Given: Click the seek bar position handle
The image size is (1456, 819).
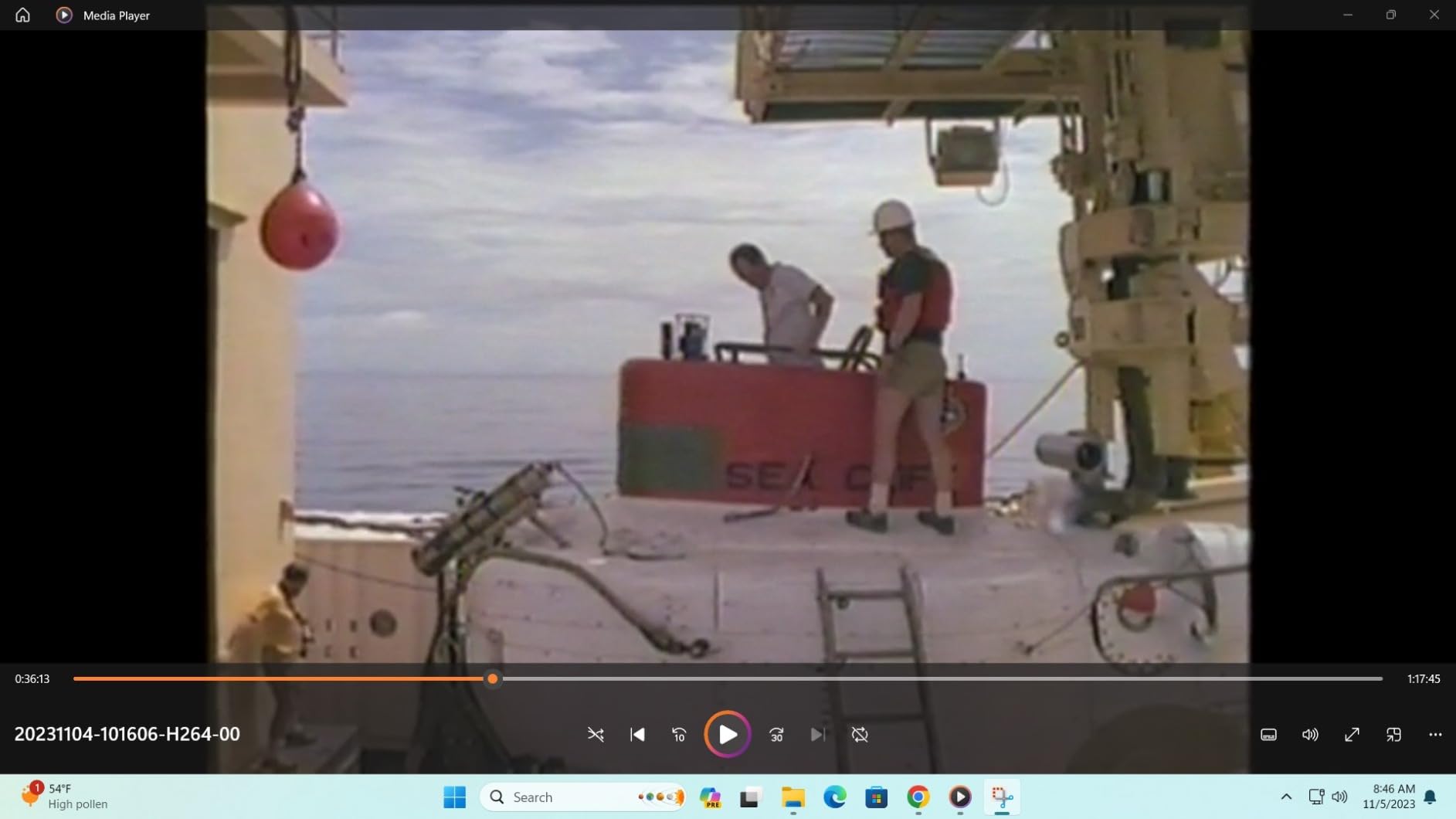Looking at the screenshot, I should click(492, 678).
